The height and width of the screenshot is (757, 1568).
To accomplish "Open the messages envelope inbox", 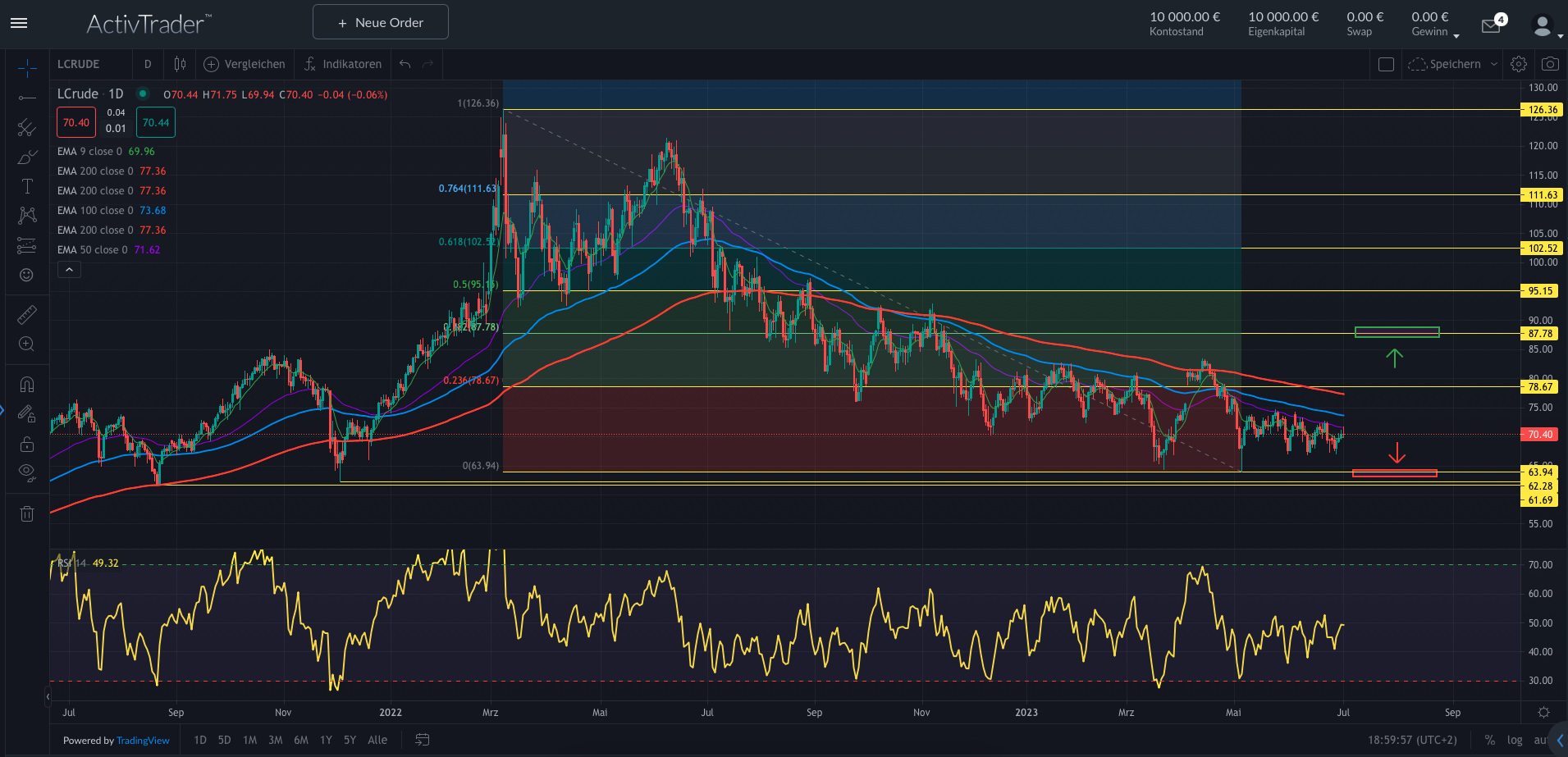I will pos(1491,25).
